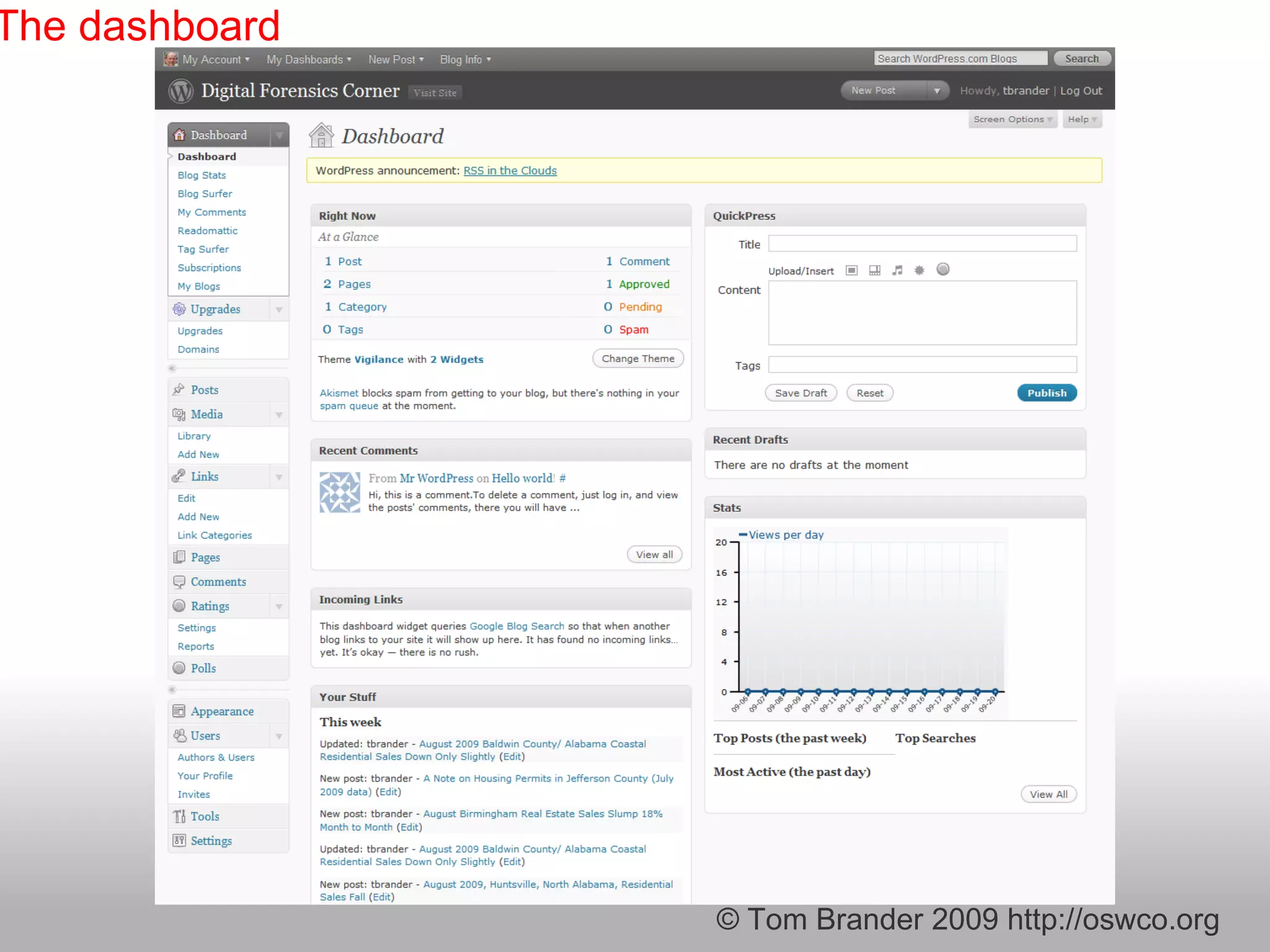Open My Comments in sidebar
The image size is (1270, 952).
coord(211,213)
